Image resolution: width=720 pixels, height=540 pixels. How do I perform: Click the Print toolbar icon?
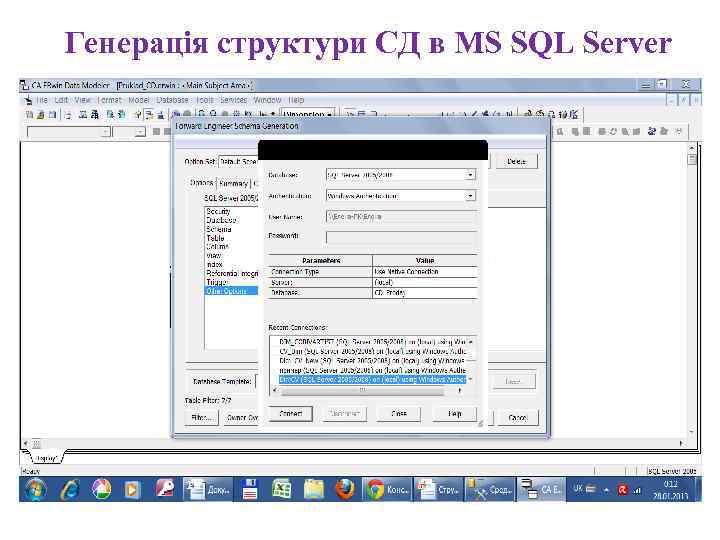[68, 115]
